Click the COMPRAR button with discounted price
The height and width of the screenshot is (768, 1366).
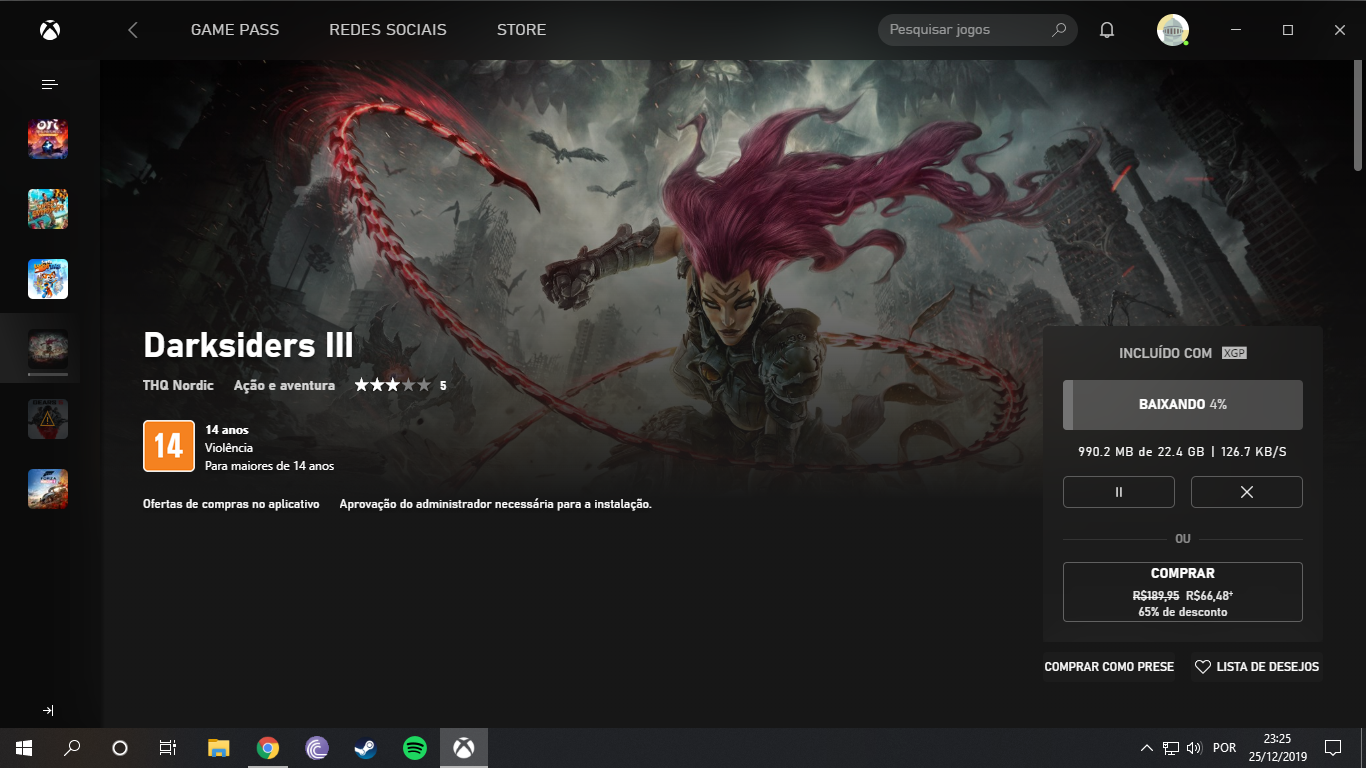[x=1183, y=592]
